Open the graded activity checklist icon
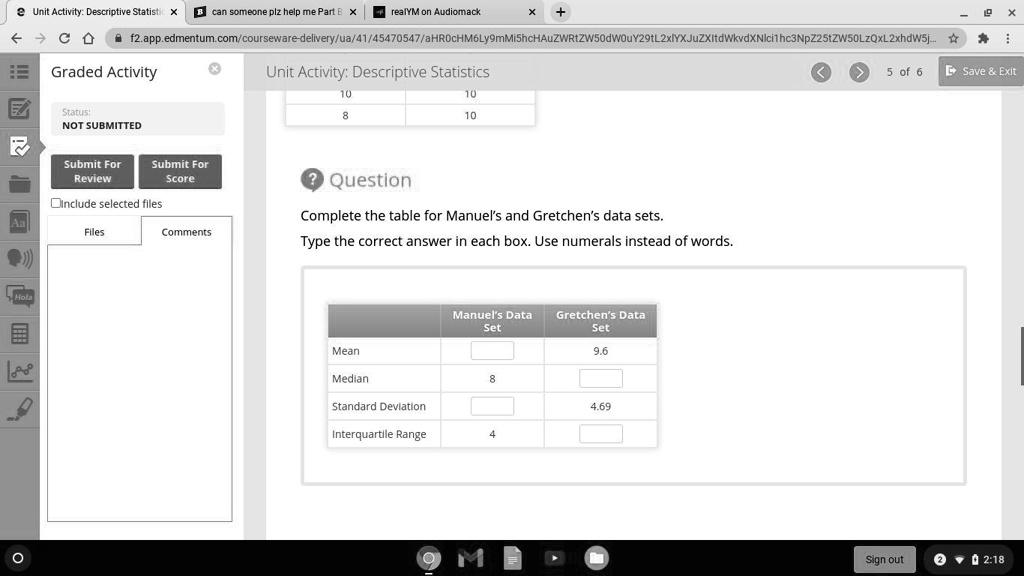Image resolution: width=1024 pixels, height=576 pixels. [18, 146]
